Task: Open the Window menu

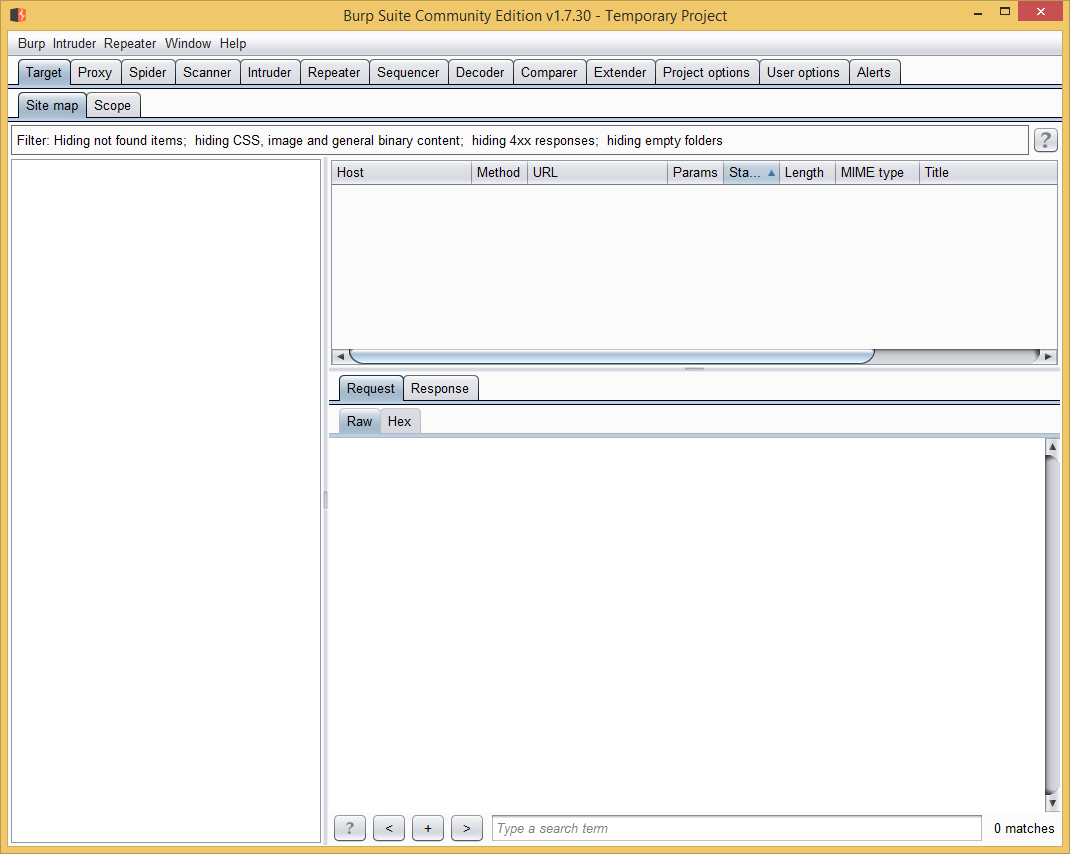Action: tap(188, 43)
